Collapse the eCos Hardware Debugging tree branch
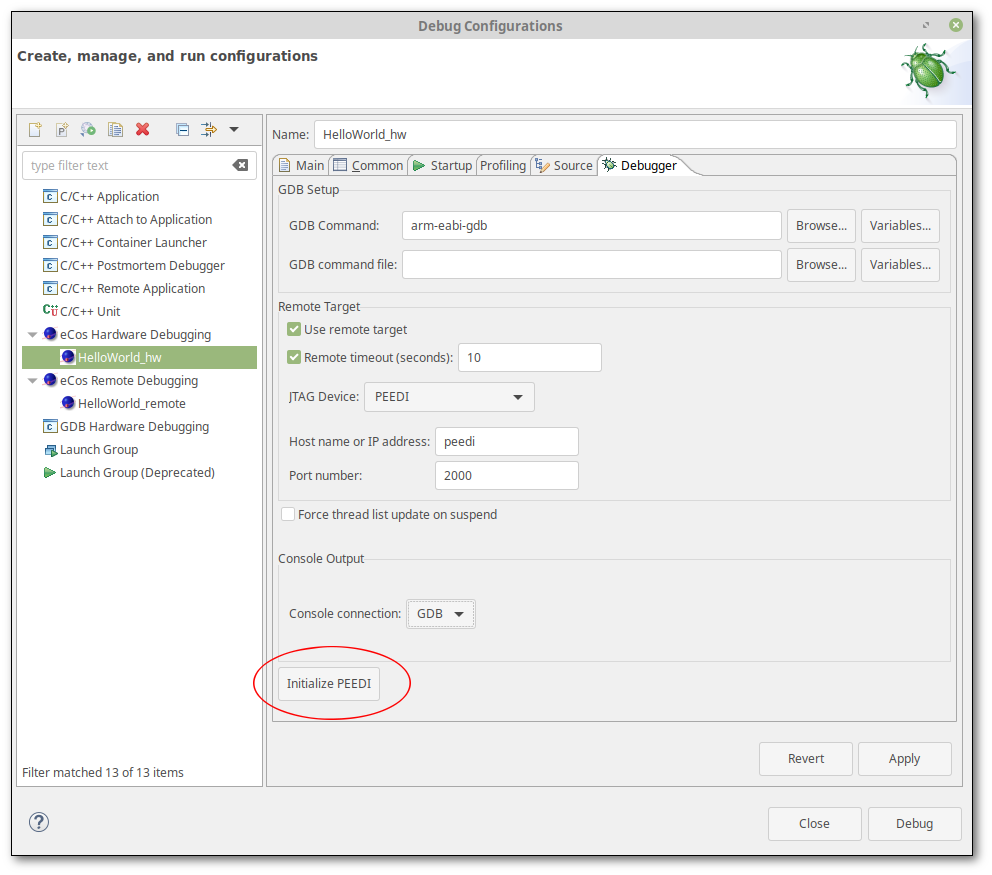 click(x=33, y=334)
